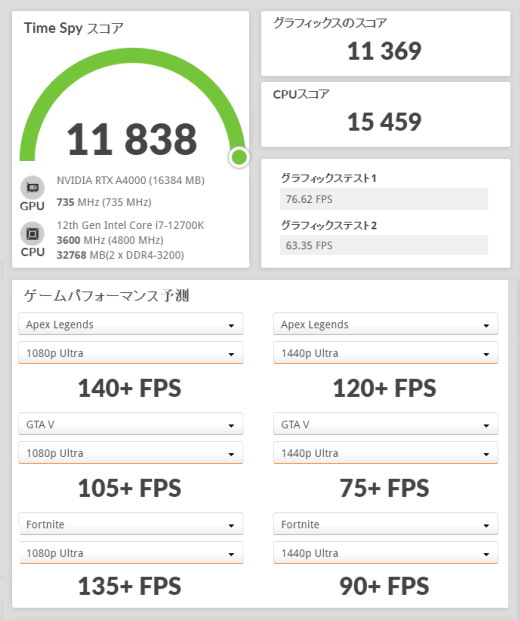Image resolution: width=520 pixels, height=620 pixels.
Task: Click the Time Spy score 11 838
Action: pos(131,139)
